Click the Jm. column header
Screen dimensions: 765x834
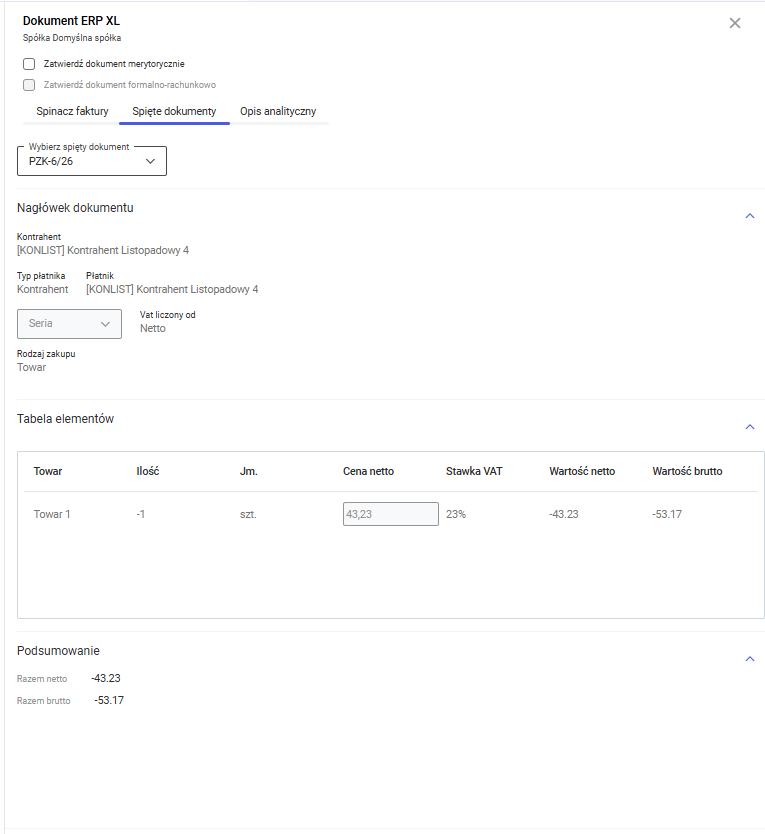(249, 471)
